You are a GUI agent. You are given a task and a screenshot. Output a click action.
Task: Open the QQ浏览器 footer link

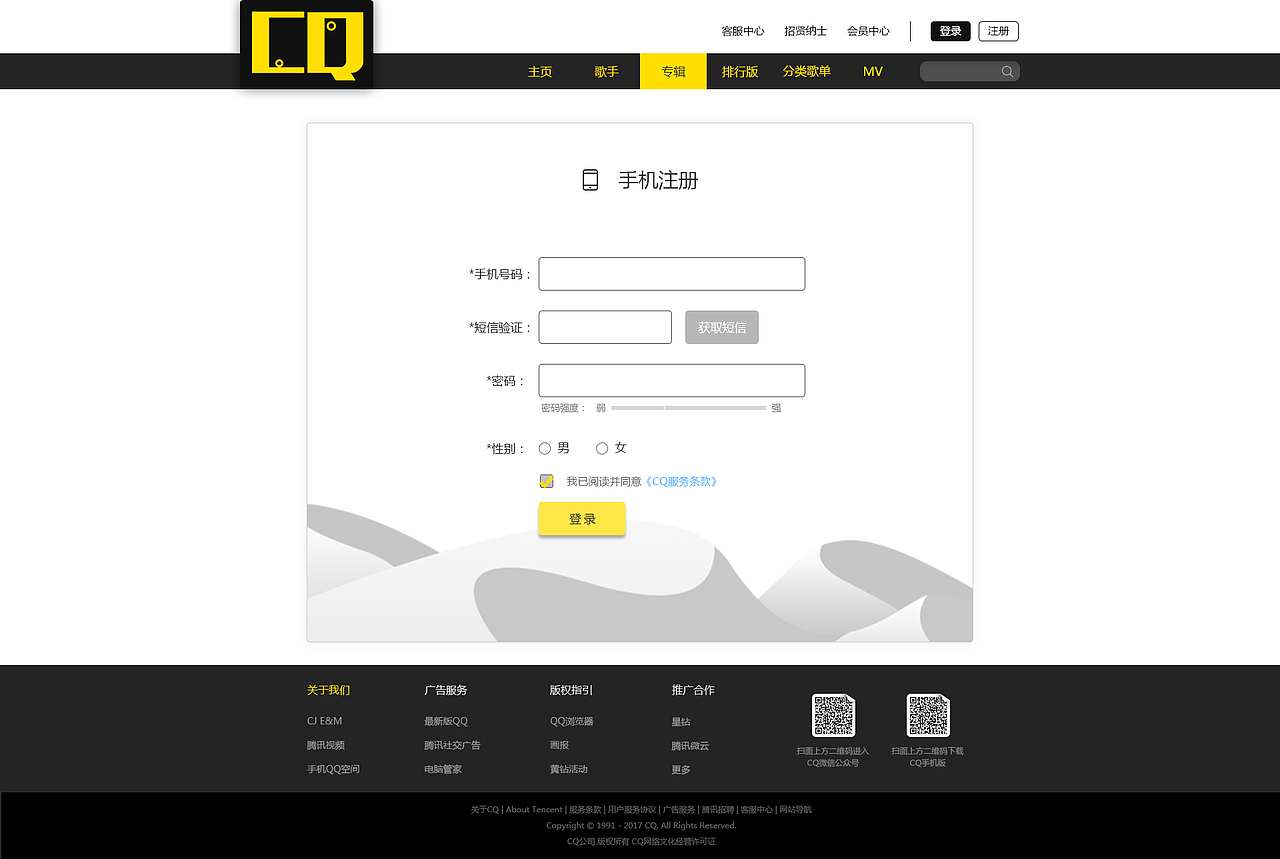pos(571,721)
